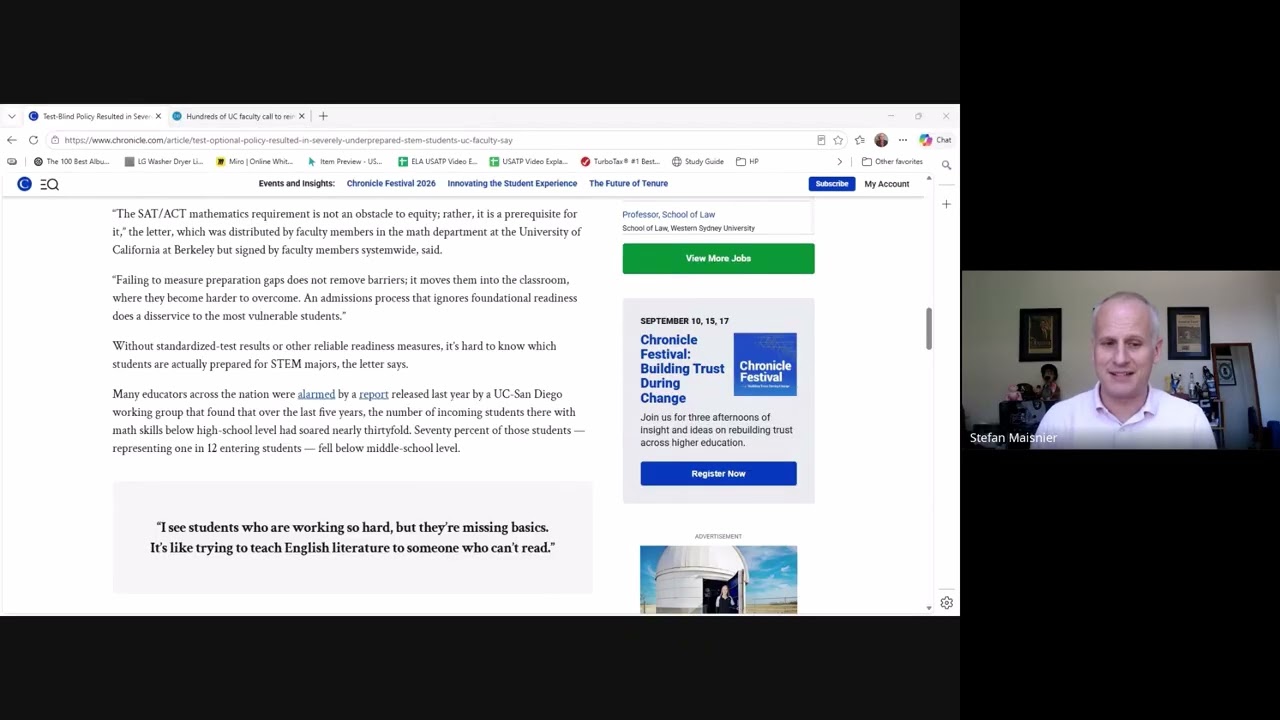Open Innovating the Student Experience link
The image size is (1280, 720).
coord(512,183)
